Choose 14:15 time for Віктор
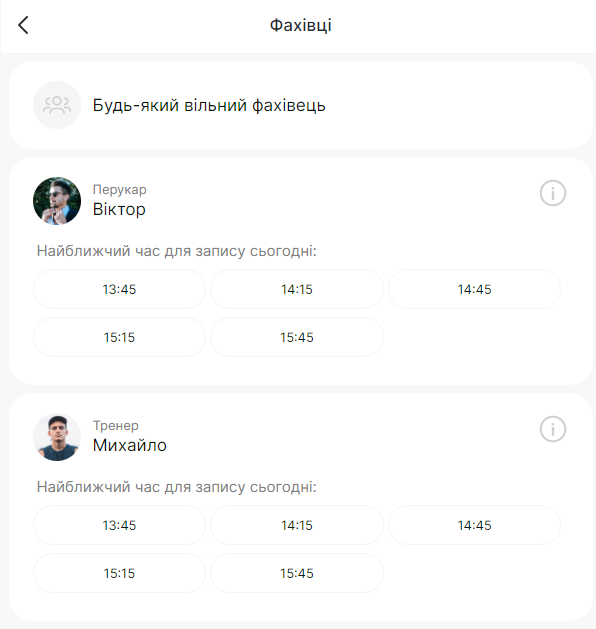This screenshot has width=596, height=629. pyautogui.click(x=297, y=289)
